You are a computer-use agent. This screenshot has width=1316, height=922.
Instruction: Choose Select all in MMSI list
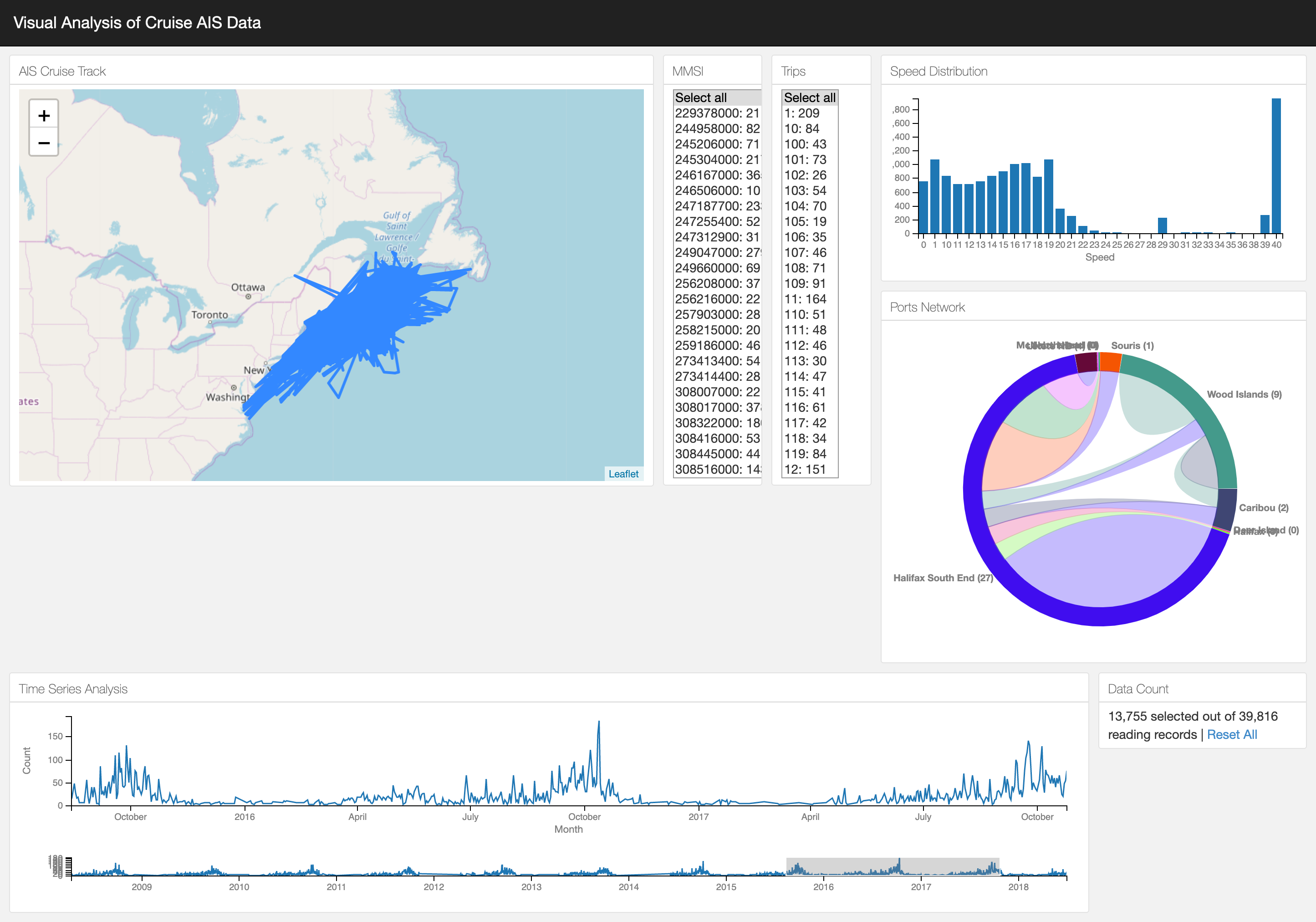tap(717, 97)
